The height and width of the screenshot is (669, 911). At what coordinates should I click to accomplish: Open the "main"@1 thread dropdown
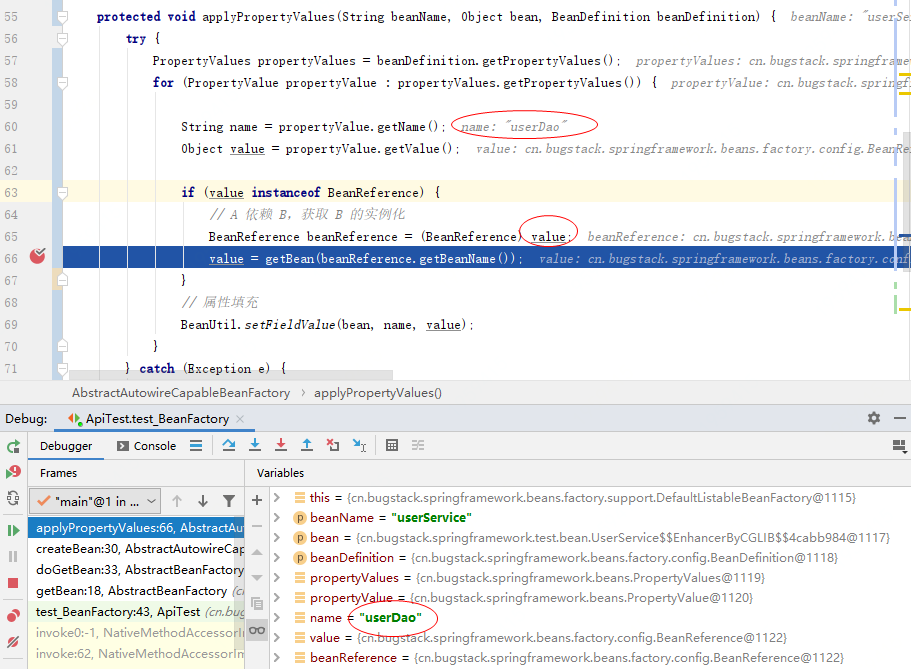tap(95, 501)
